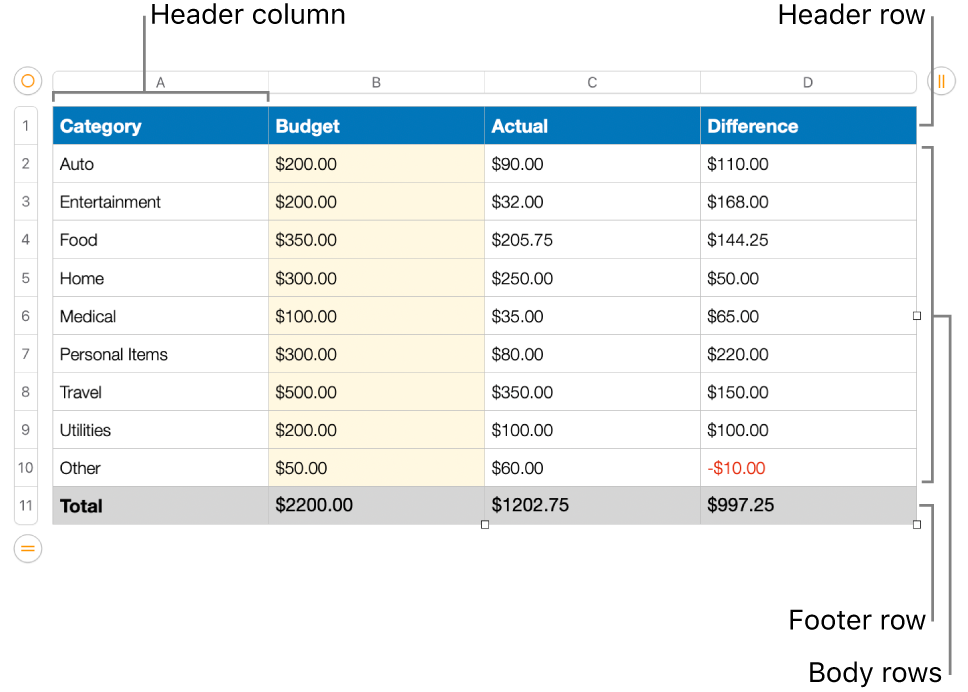968x692 pixels.
Task: Click the circular table selection handle
Action: click(x=27, y=81)
